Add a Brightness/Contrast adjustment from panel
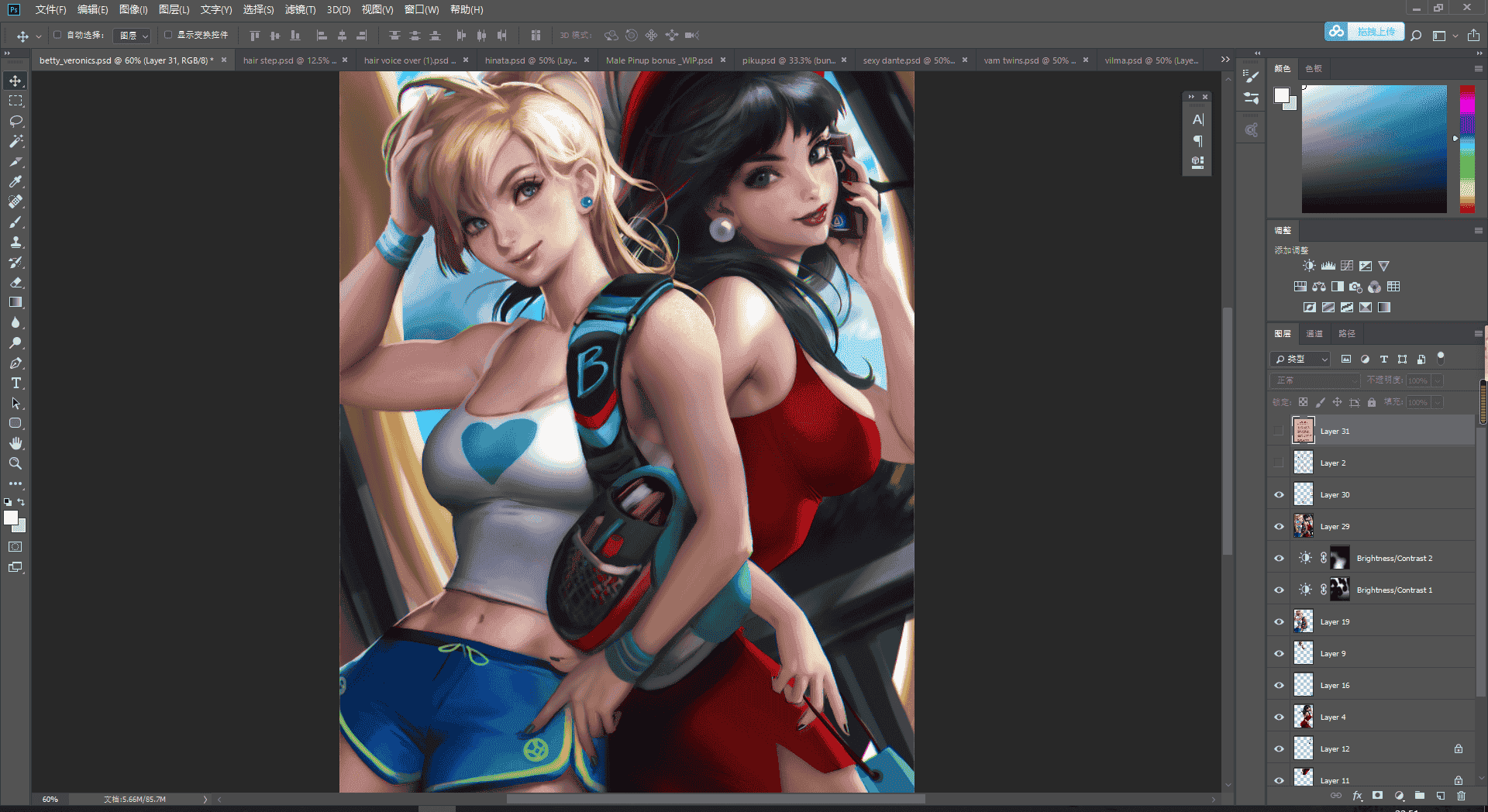The height and width of the screenshot is (812, 1488). (x=1309, y=266)
